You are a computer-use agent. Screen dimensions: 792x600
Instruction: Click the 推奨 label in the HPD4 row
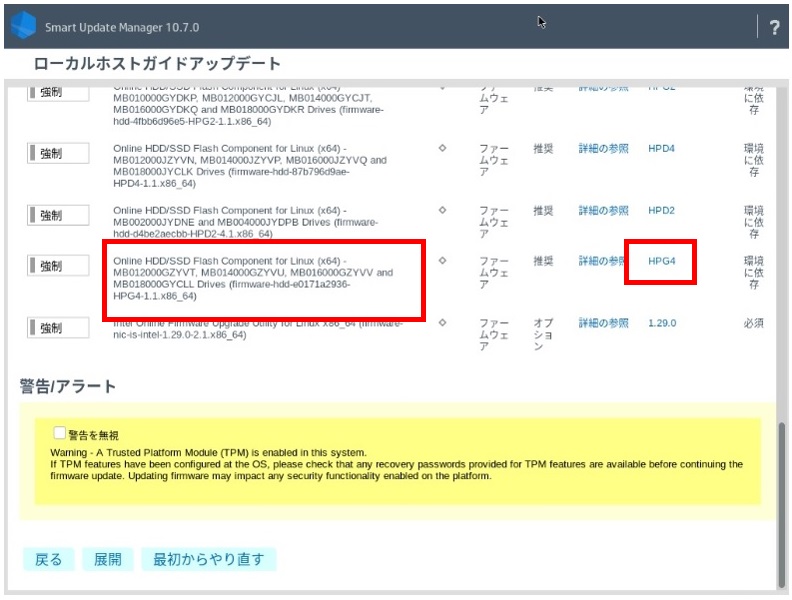click(543, 148)
